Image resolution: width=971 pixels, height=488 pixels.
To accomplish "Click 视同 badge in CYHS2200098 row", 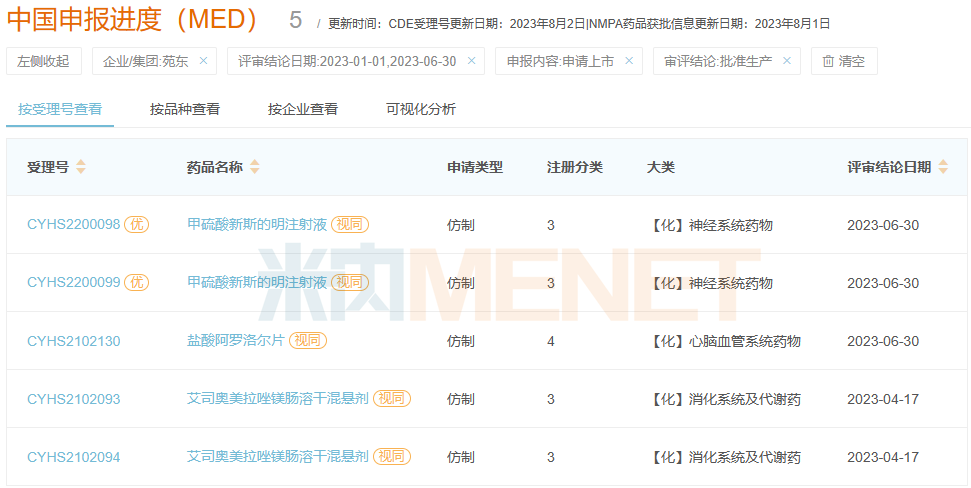I will click(x=350, y=225).
